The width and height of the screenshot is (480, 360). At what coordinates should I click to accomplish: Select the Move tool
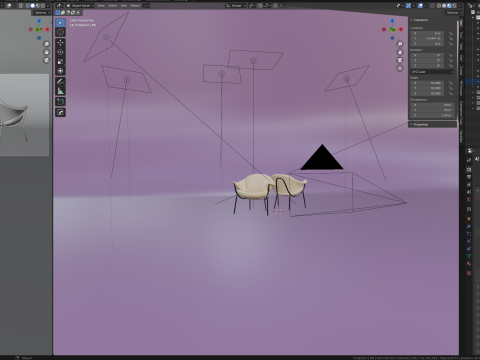pos(60,43)
